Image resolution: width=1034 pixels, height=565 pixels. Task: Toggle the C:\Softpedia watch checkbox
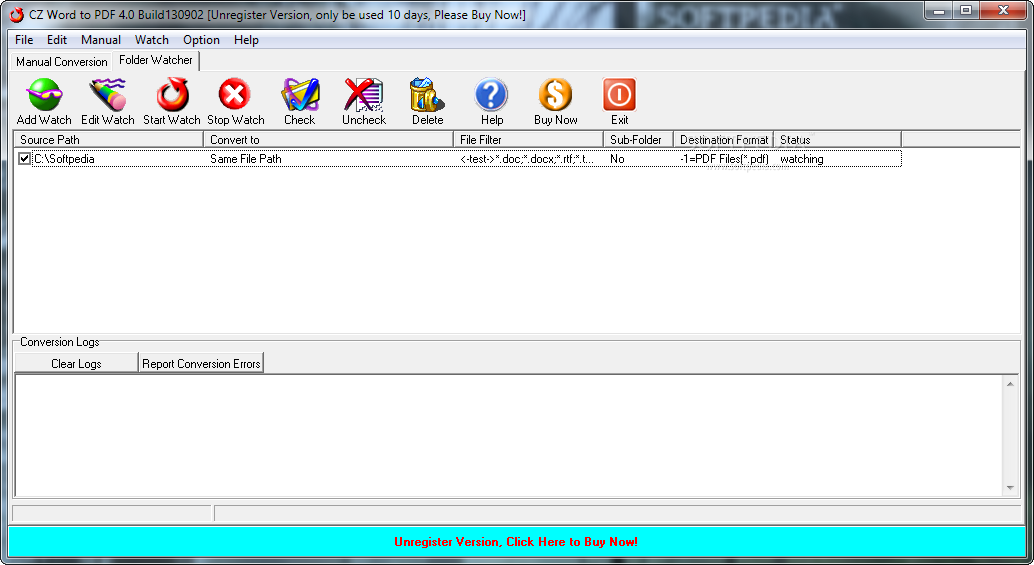24,159
